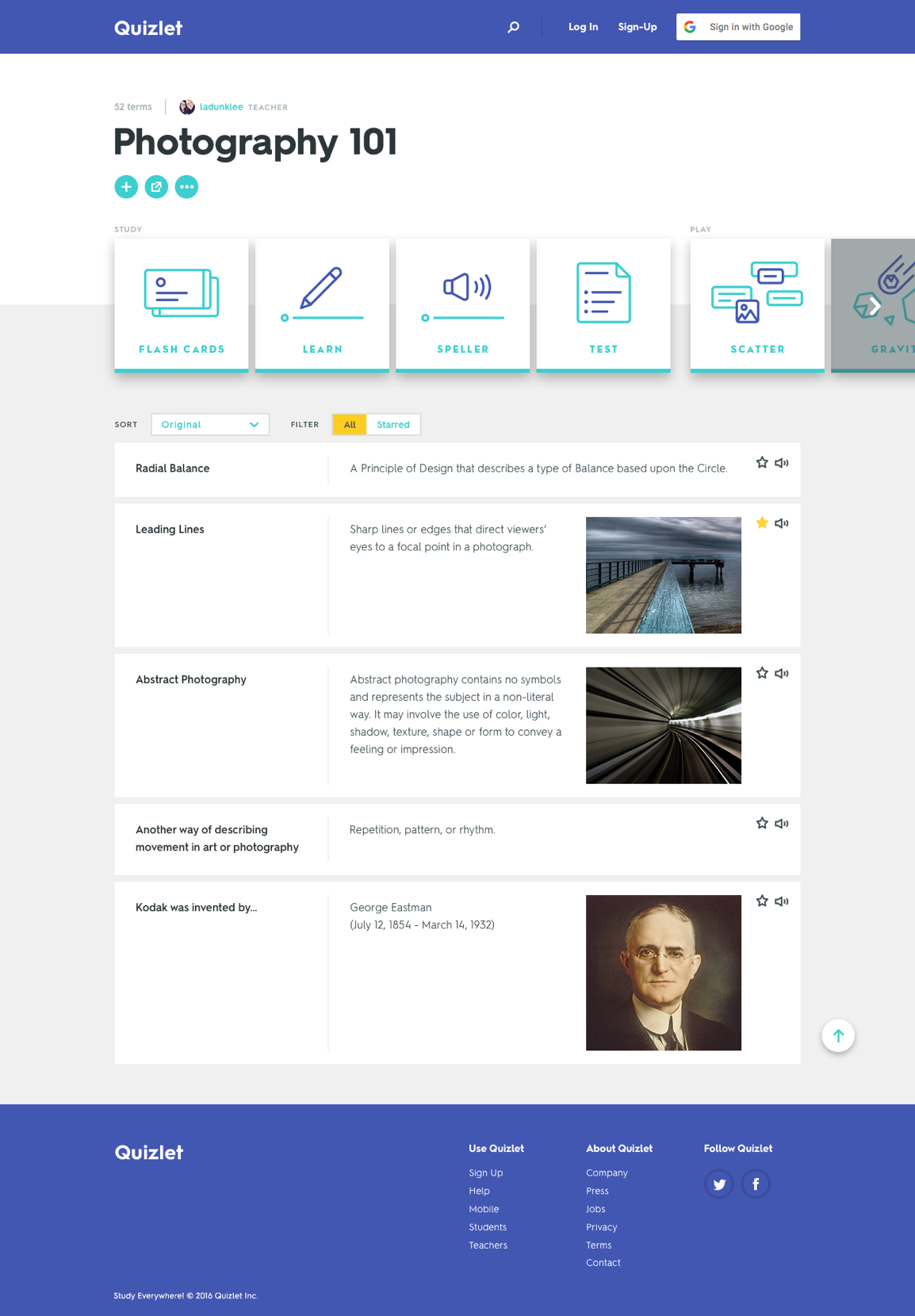Show more play modes with right chevron

point(875,306)
